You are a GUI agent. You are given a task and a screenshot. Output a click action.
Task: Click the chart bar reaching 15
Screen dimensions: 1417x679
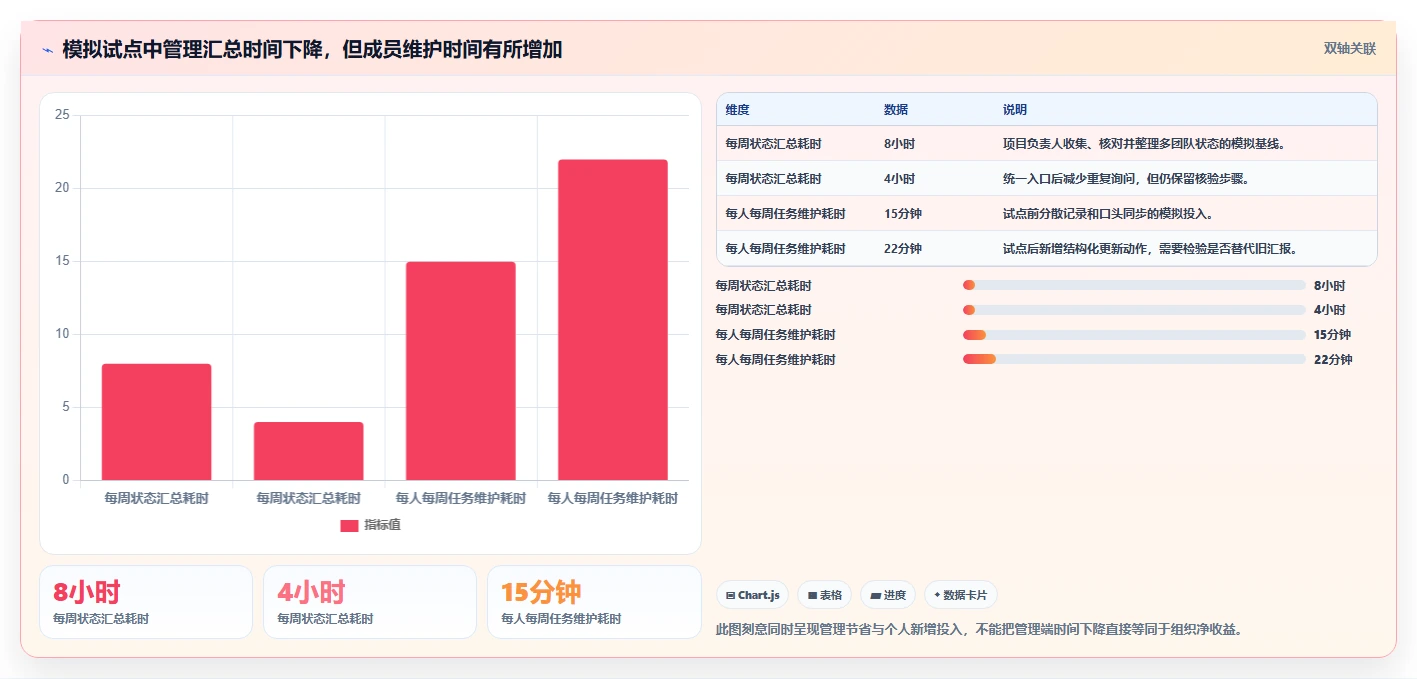pos(461,371)
